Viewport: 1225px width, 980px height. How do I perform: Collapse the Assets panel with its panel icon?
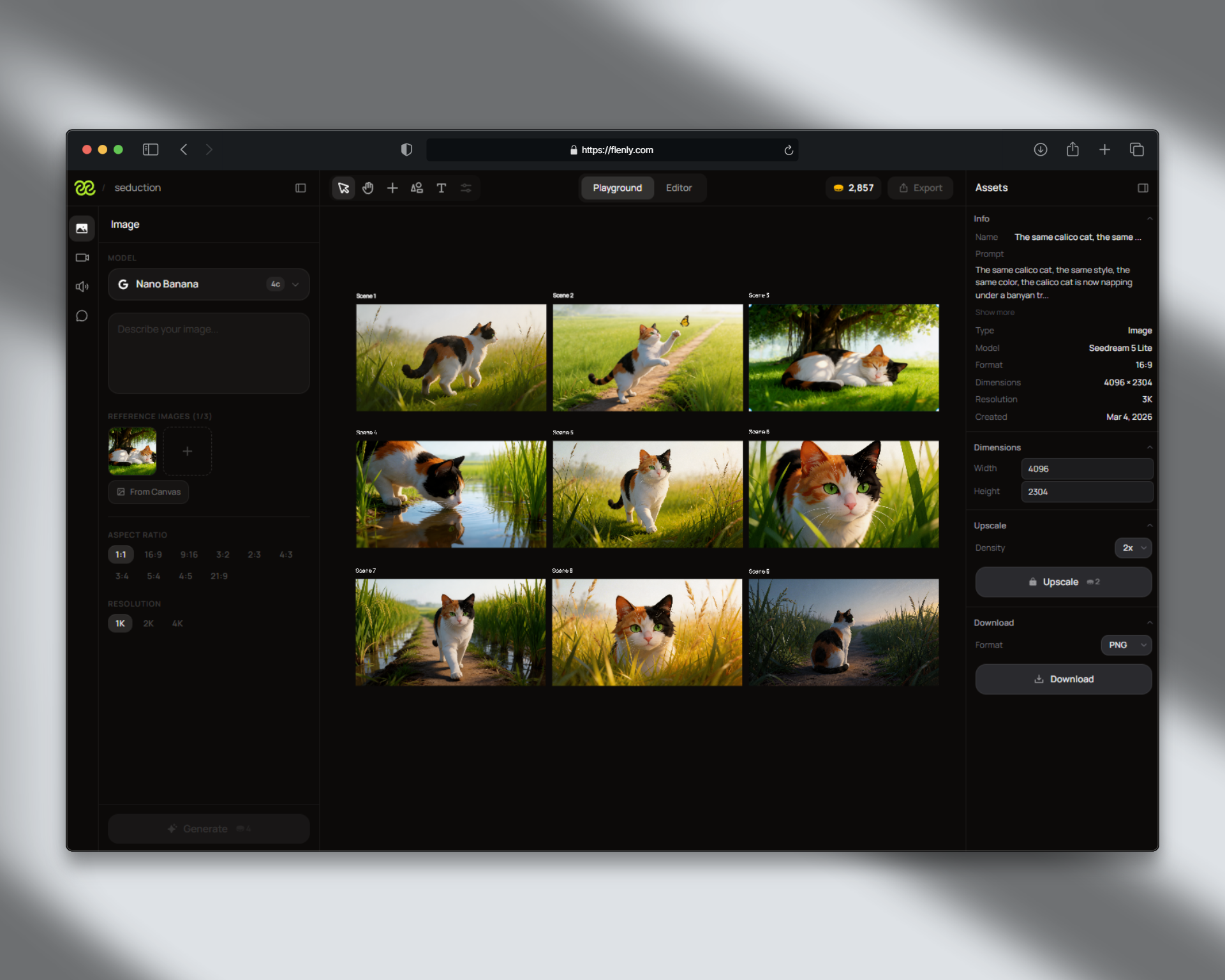[1143, 188]
